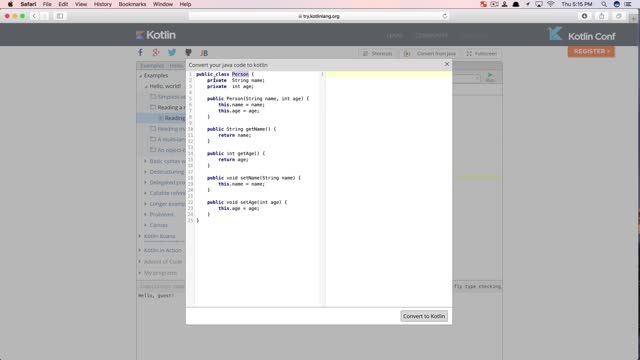Open Spotlight search magnifier in menu bar
The width and height of the screenshot is (640, 360).
pyautogui.click(x=604, y=4)
